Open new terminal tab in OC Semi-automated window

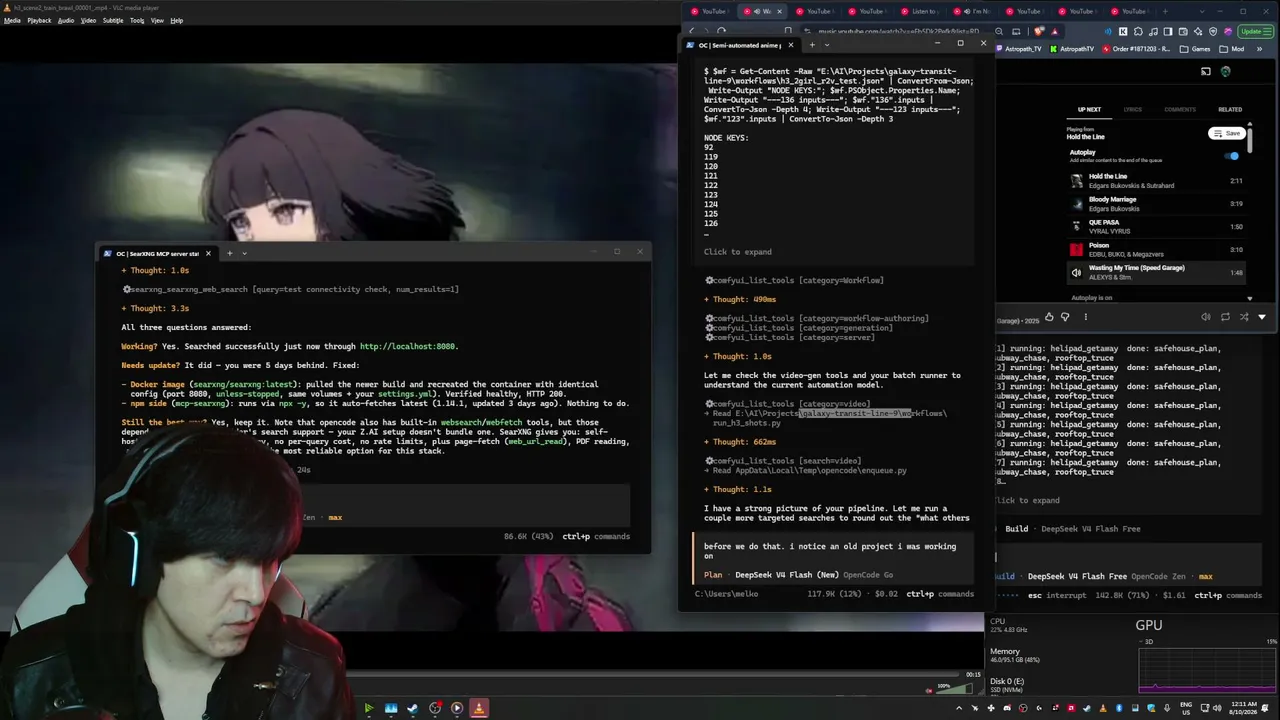812,44
